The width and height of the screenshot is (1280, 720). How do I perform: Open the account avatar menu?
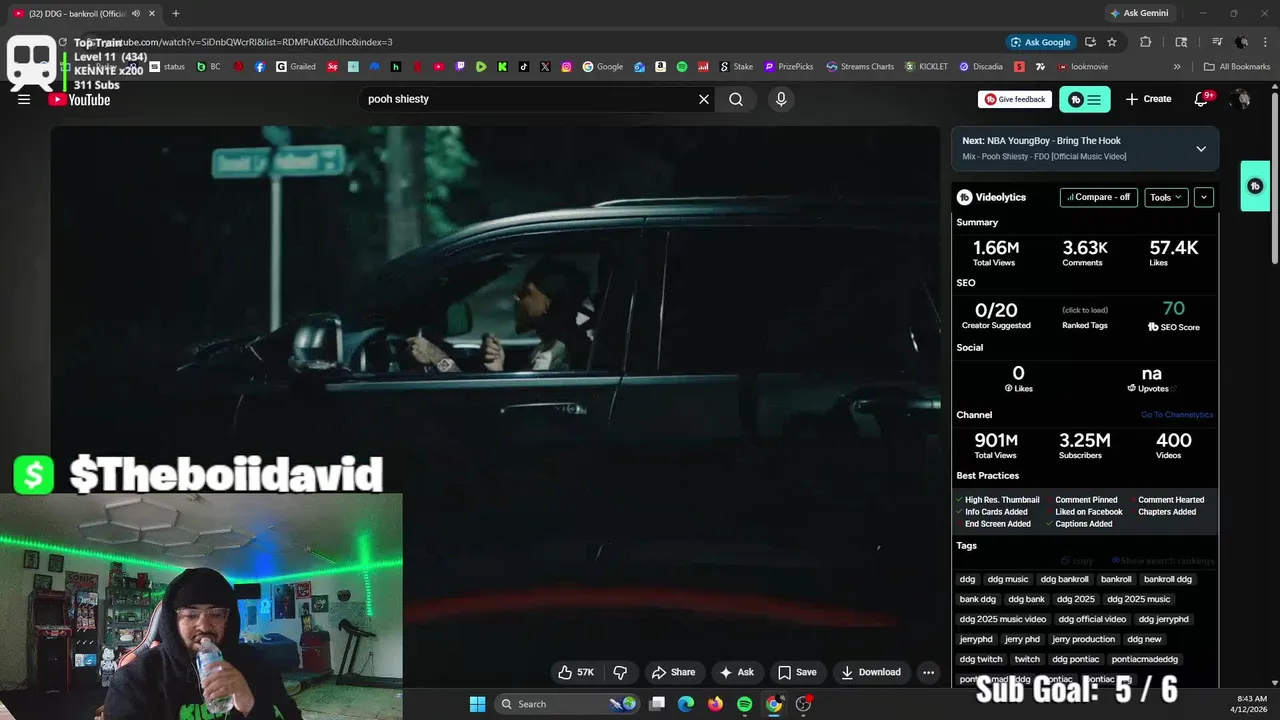pos(1240,99)
